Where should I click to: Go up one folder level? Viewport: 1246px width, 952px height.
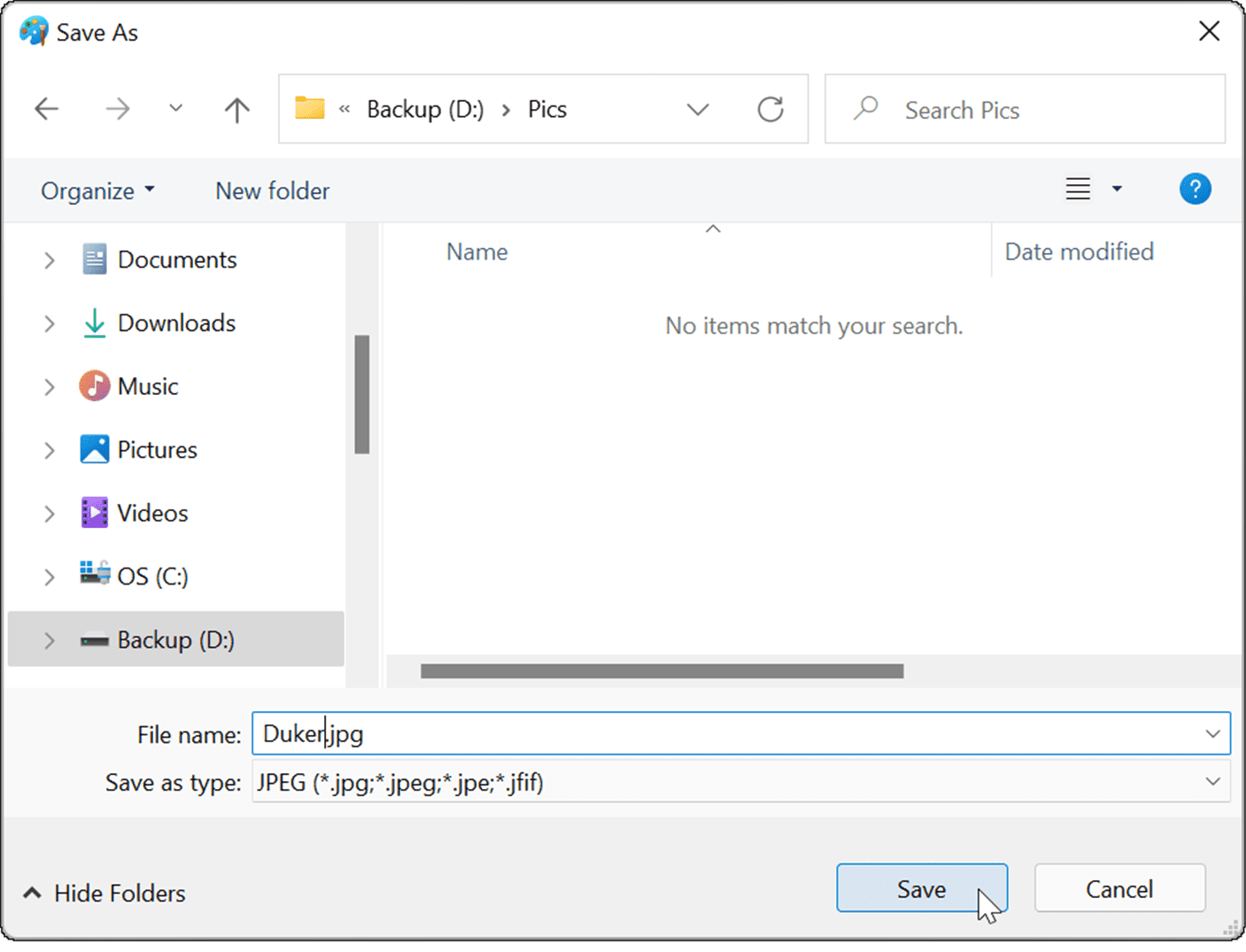(x=236, y=108)
